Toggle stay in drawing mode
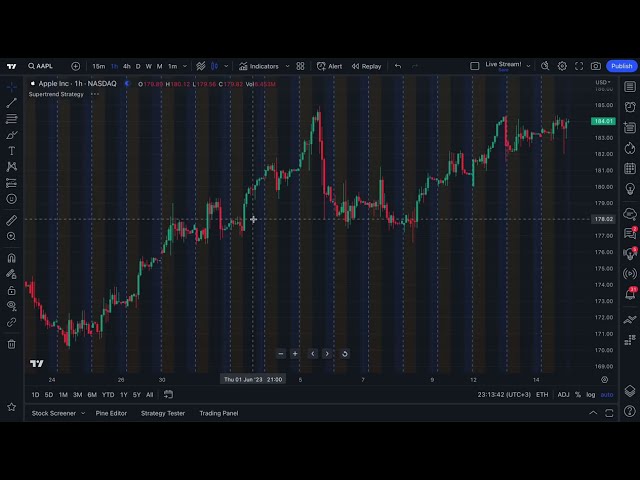Screen dimensions: 640x480 (x=11, y=274)
